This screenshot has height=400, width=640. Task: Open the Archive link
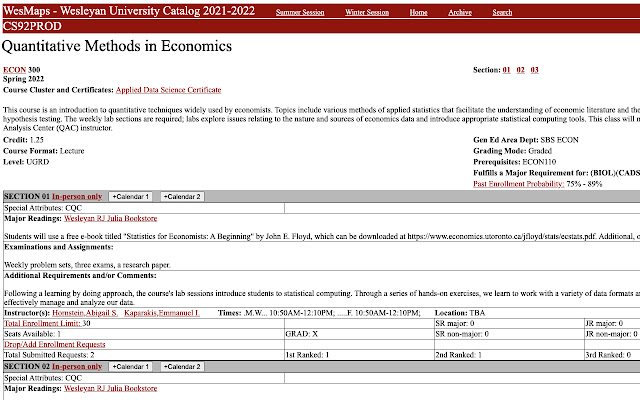pos(460,12)
